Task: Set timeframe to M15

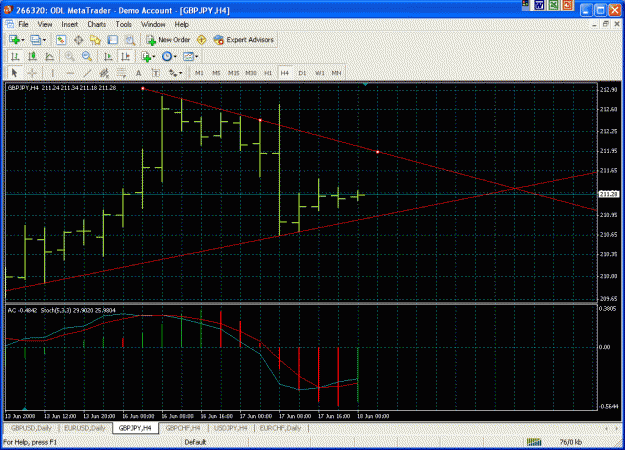Action: 234,73
